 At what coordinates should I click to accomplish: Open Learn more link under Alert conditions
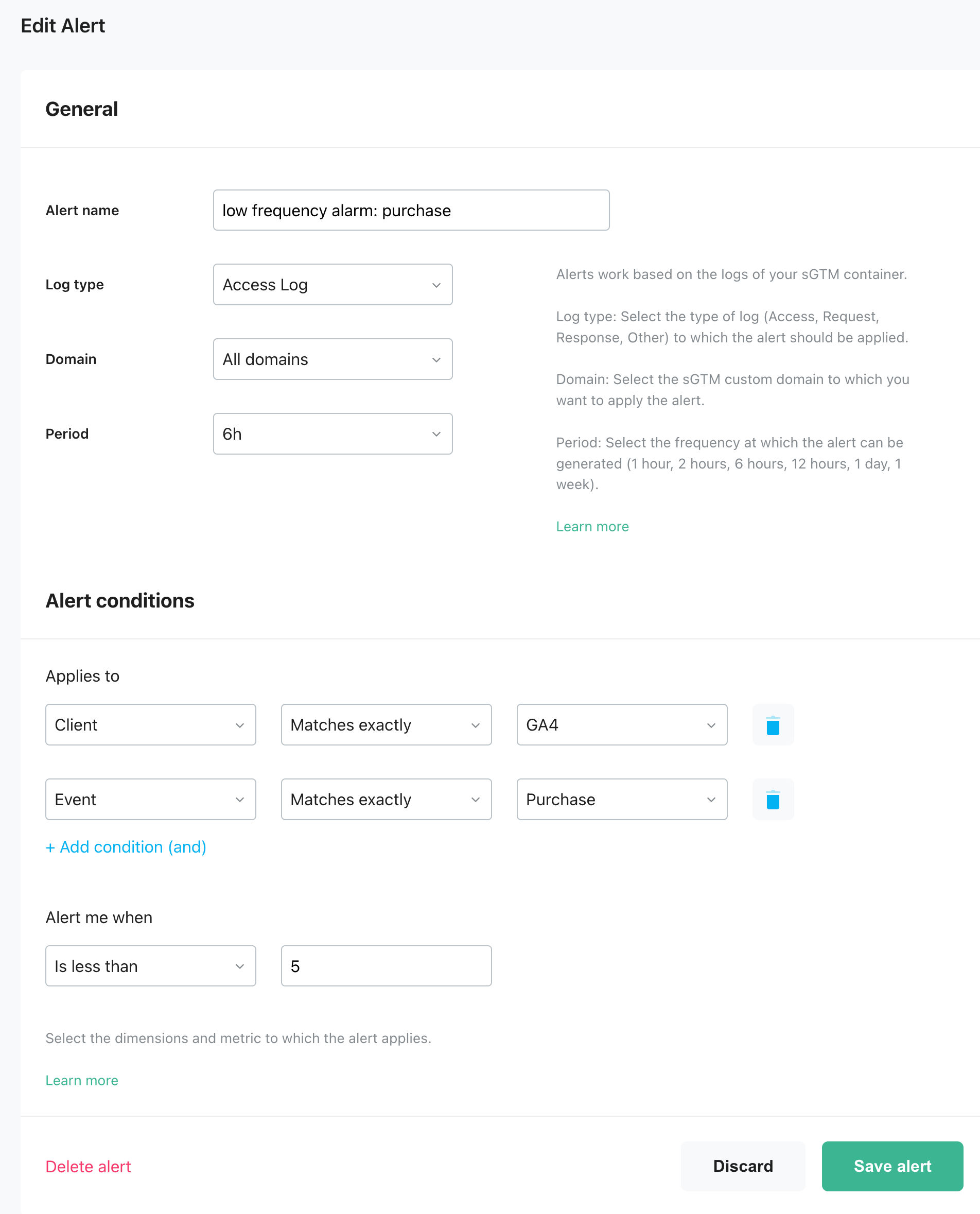[x=82, y=1080]
